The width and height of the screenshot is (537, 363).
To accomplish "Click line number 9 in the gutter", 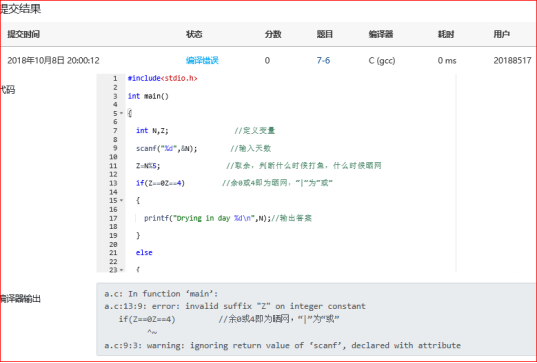I will 115,148.
